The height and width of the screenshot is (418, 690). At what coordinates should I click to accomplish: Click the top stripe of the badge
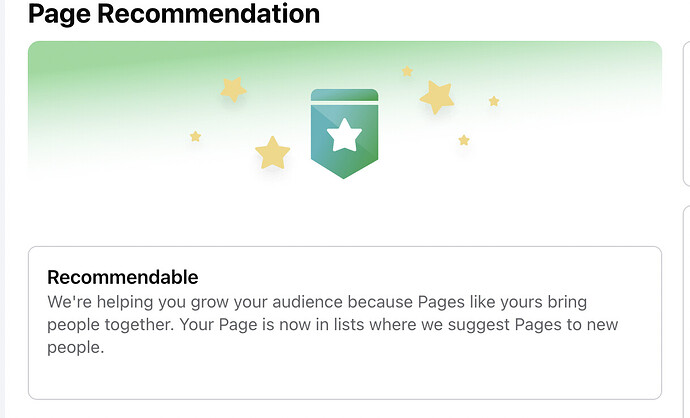(x=345, y=95)
